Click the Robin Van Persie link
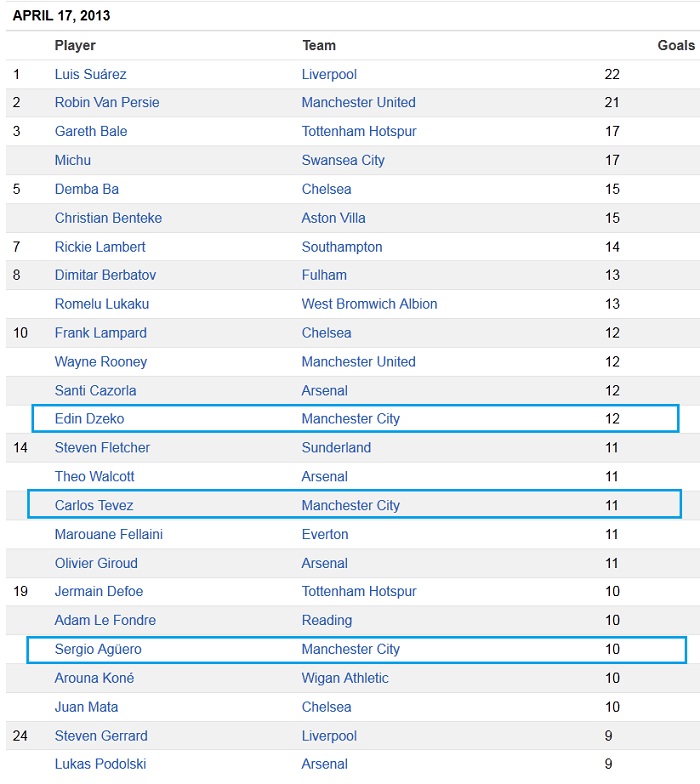 click(107, 102)
